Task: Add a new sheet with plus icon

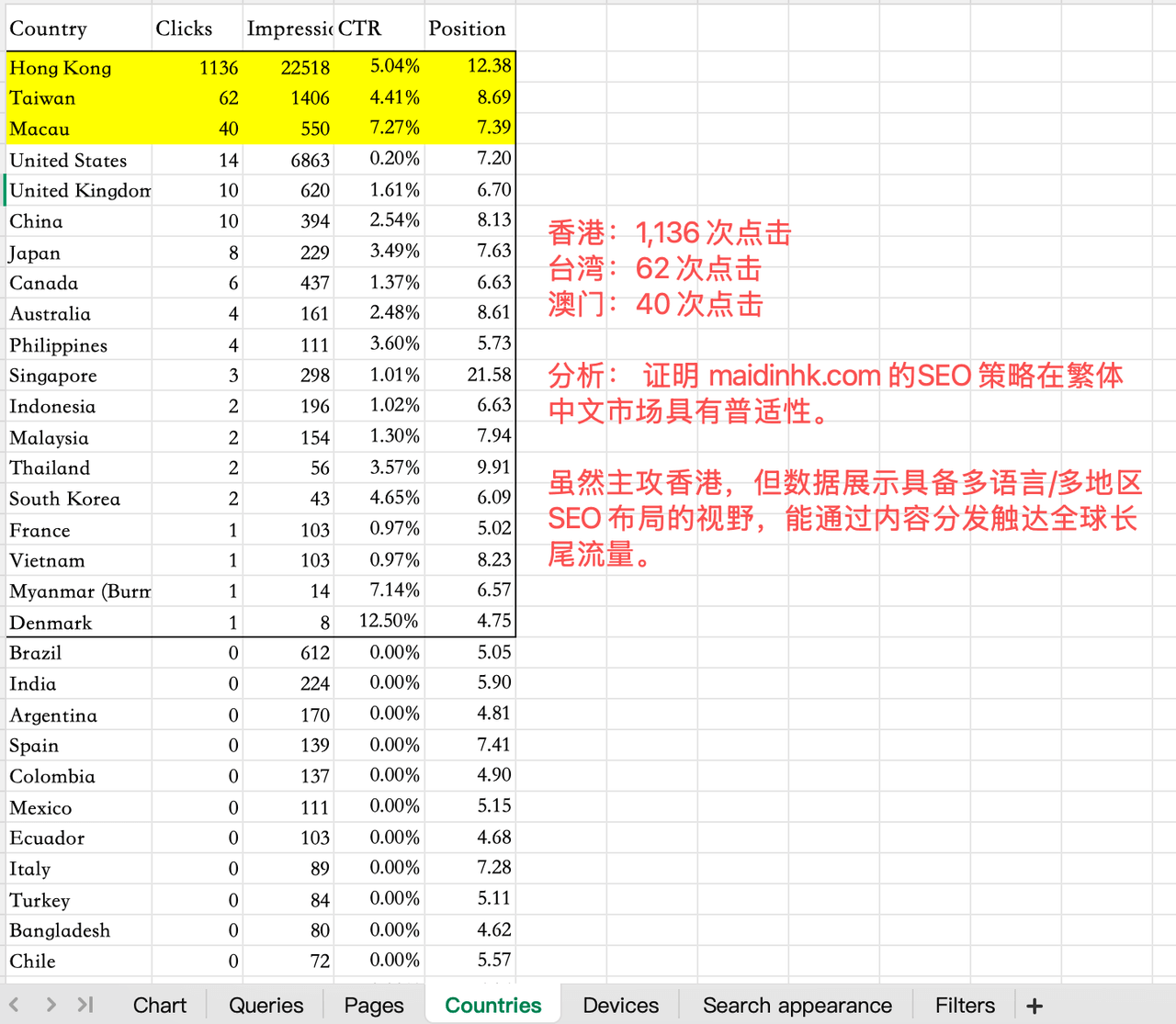Action: tap(1035, 1006)
